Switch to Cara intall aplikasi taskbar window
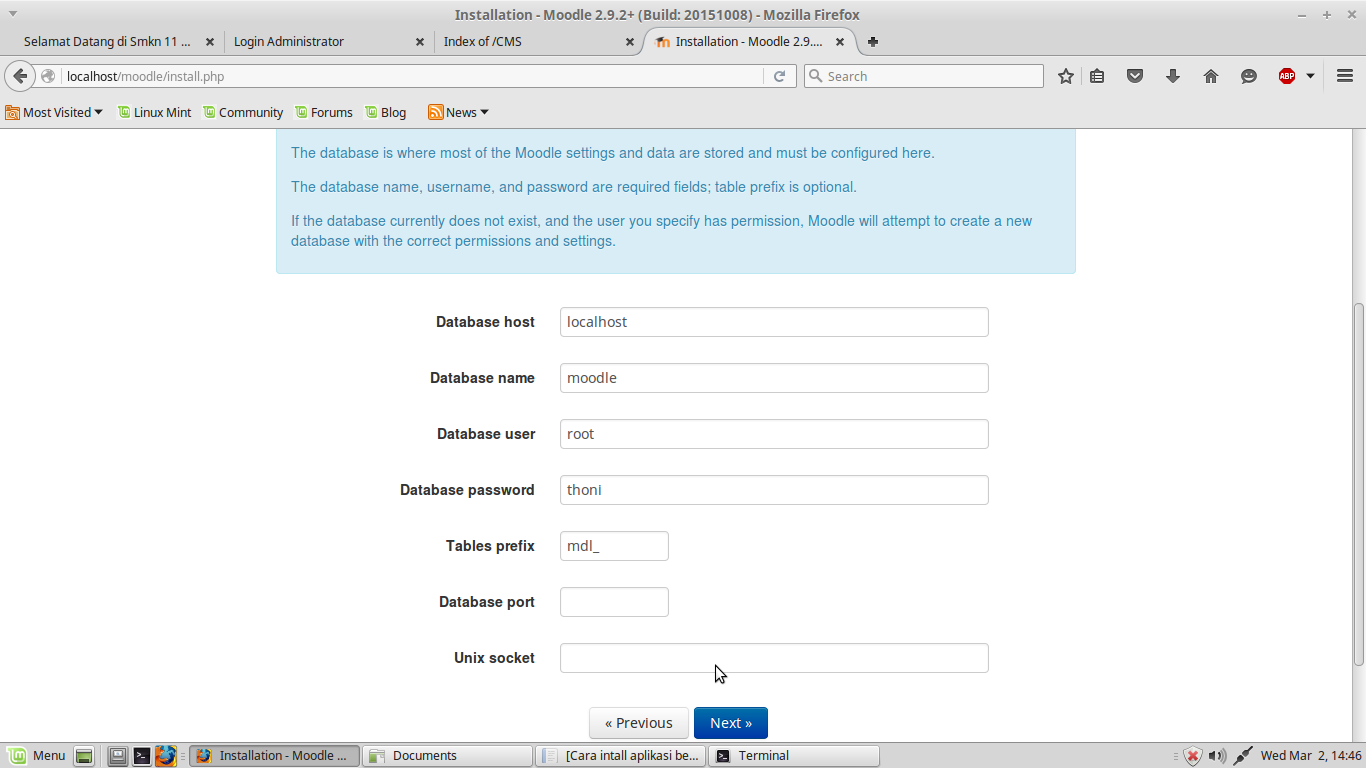 (x=620, y=756)
